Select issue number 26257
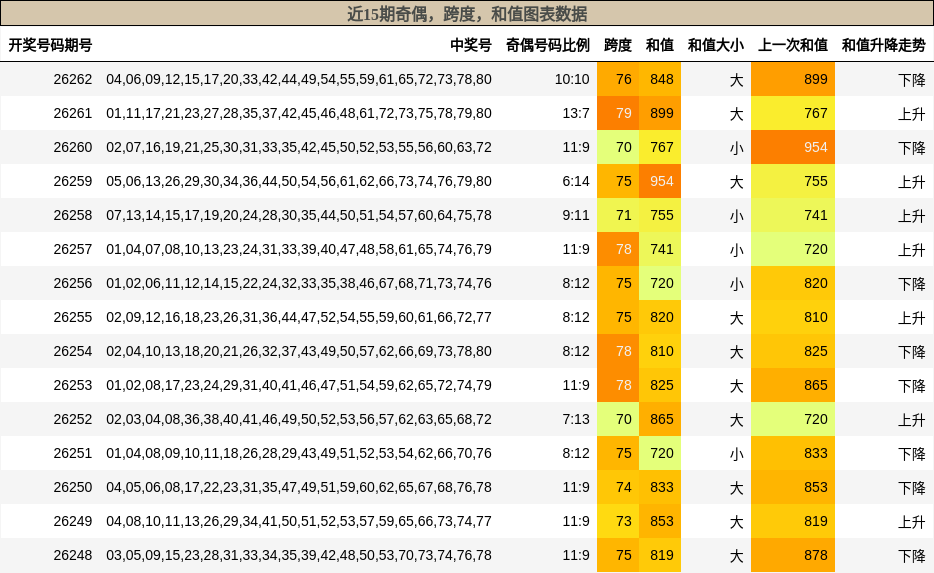Image resolution: width=934 pixels, height=573 pixels. [x=73, y=249]
